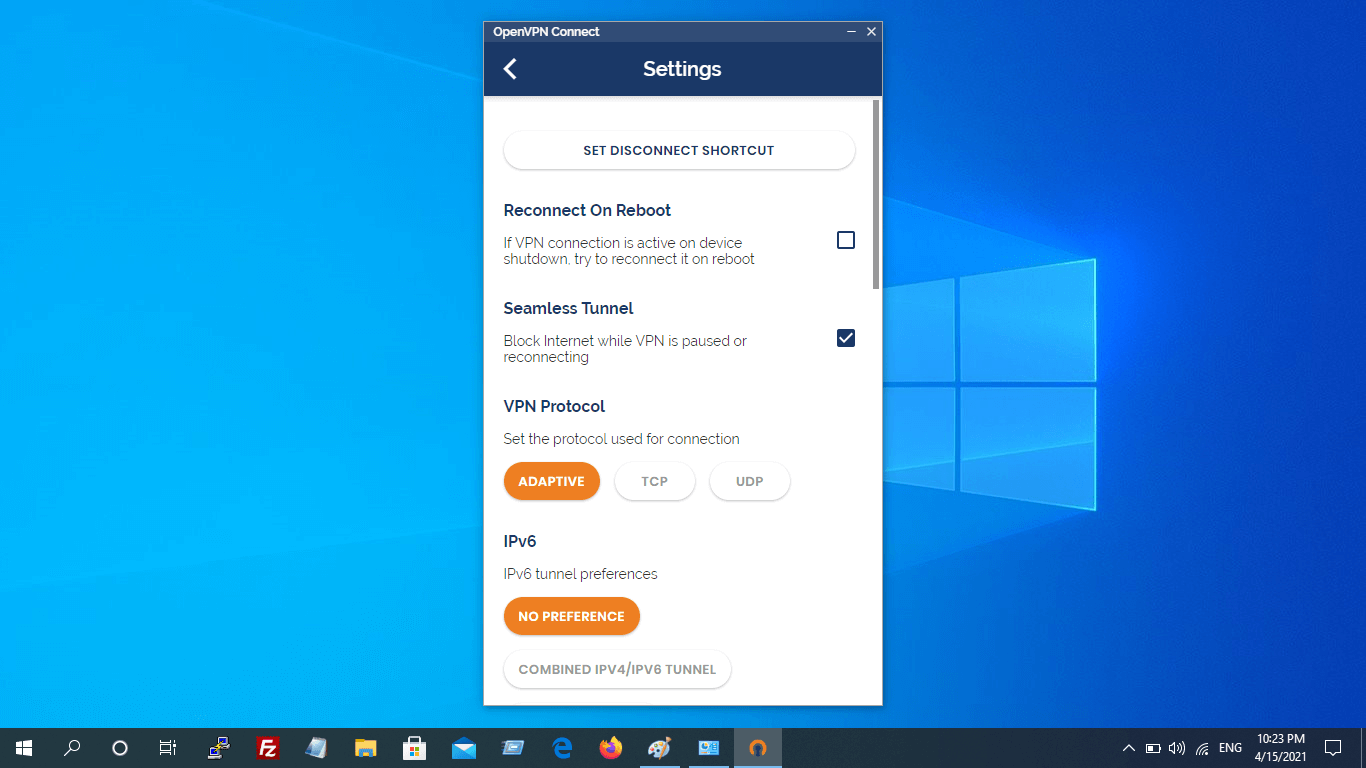This screenshot has width=1366, height=768.
Task: Go back using the Settings back arrow
Action: tap(510, 69)
